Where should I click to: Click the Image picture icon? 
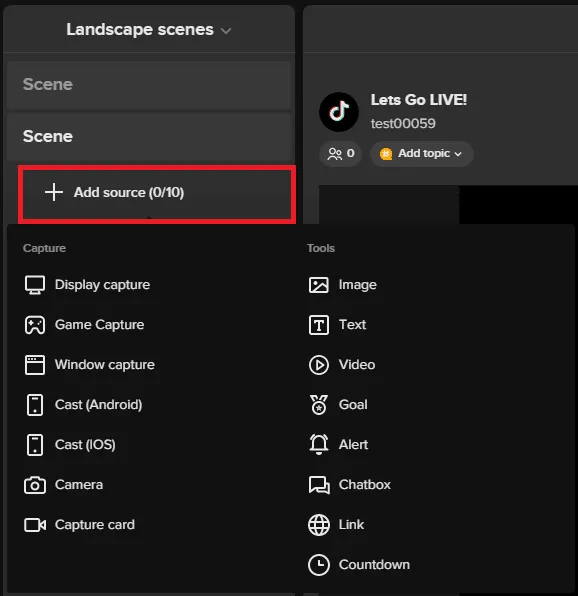coord(318,285)
